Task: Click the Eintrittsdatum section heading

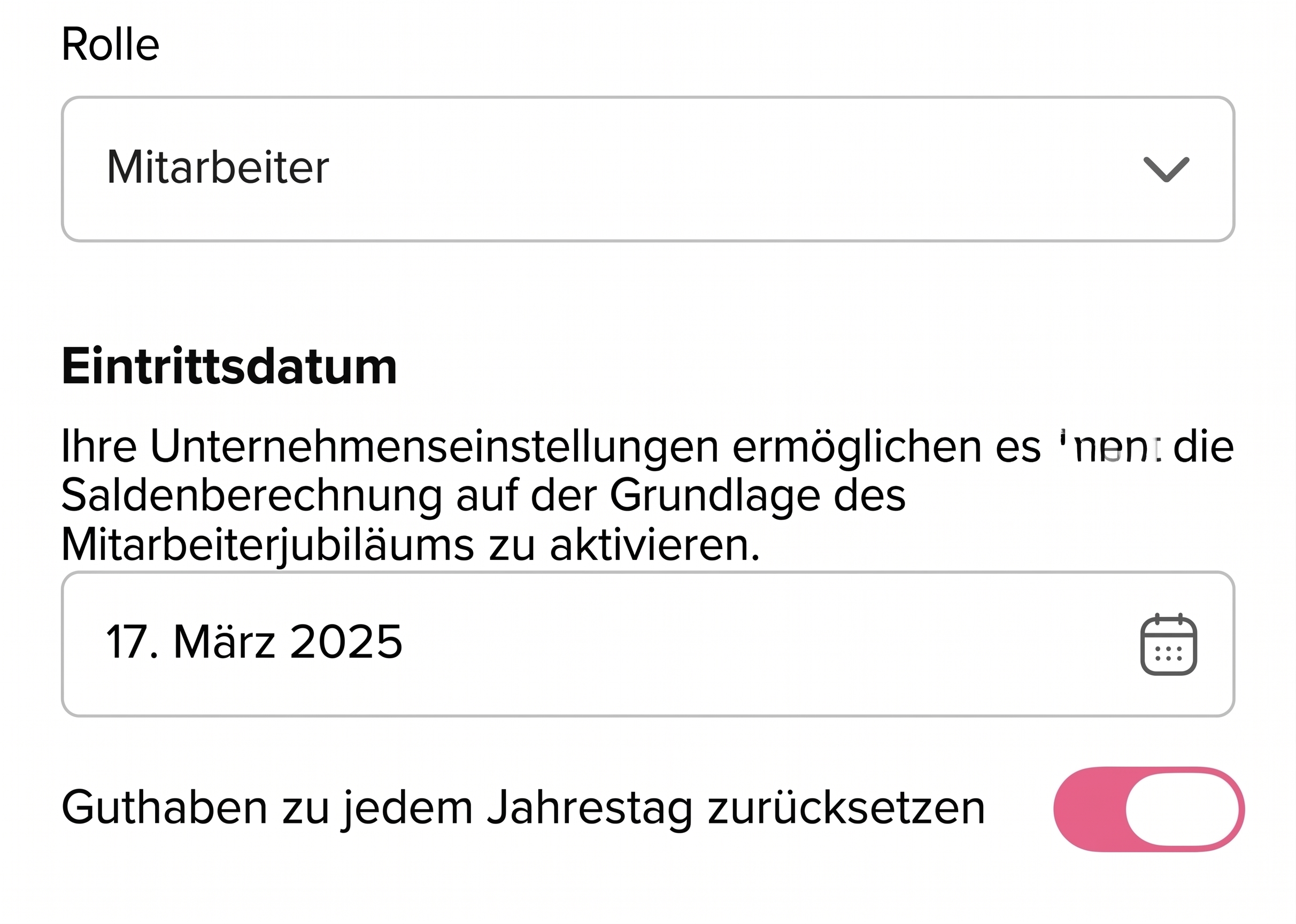Action: coord(229,367)
